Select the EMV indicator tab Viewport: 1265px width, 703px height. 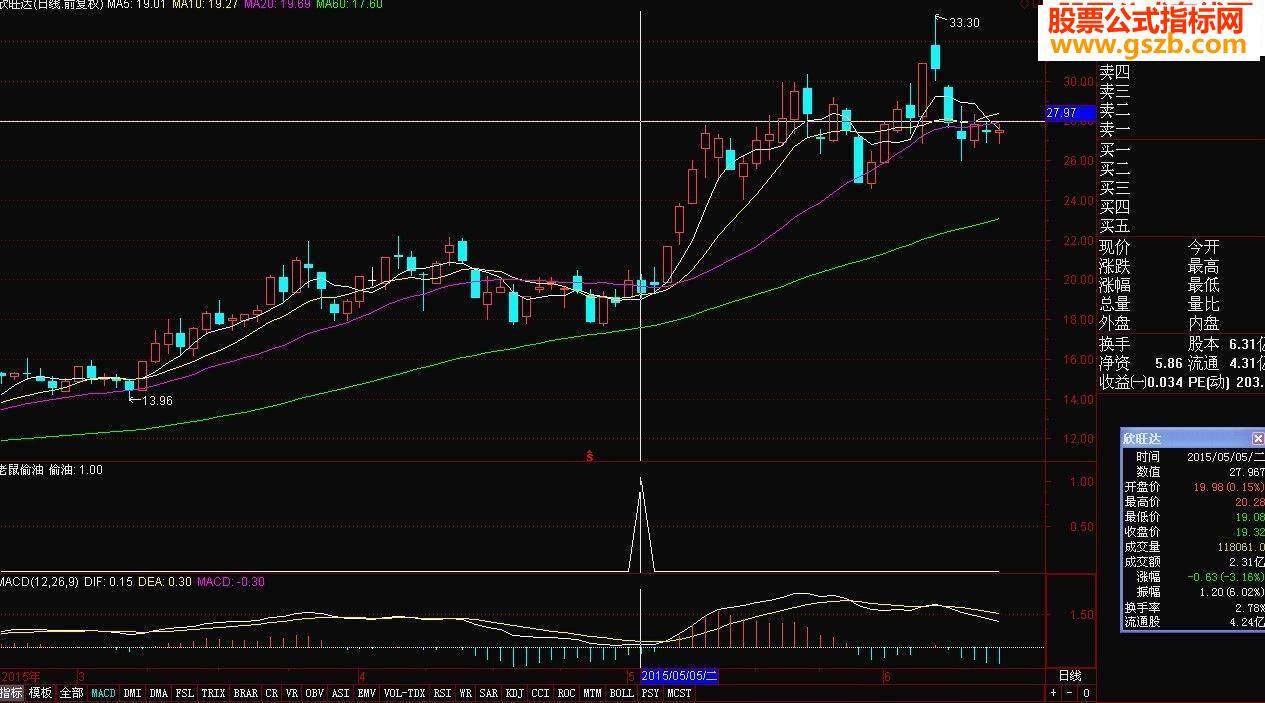(367, 693)
